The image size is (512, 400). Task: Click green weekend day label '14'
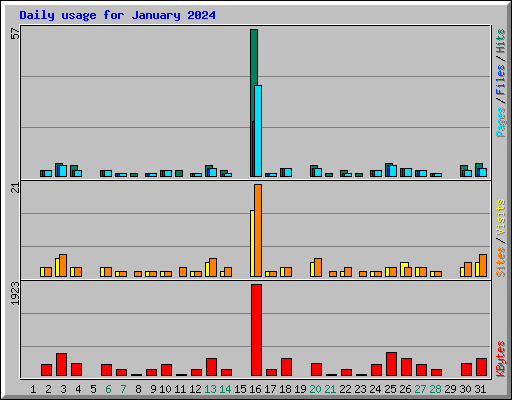[225, 389]
